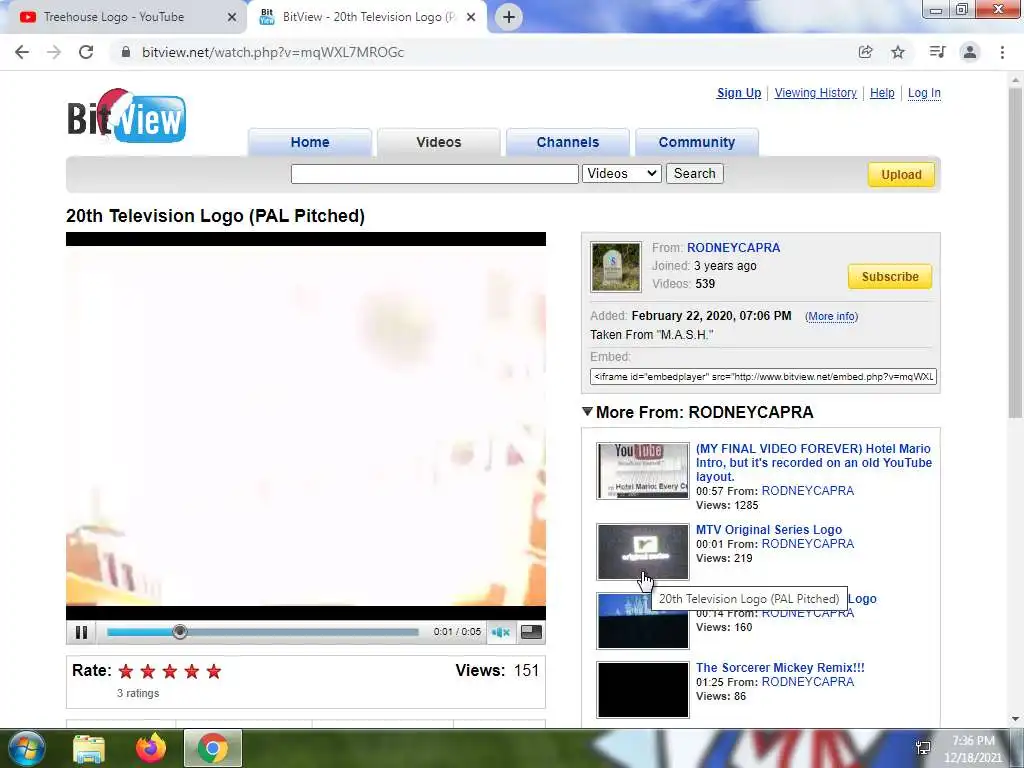Open The Sorcerer Mickey Remix thumbnail
Screen dimensions: 1024x768
pyautogui.click(x=643, y=690)
